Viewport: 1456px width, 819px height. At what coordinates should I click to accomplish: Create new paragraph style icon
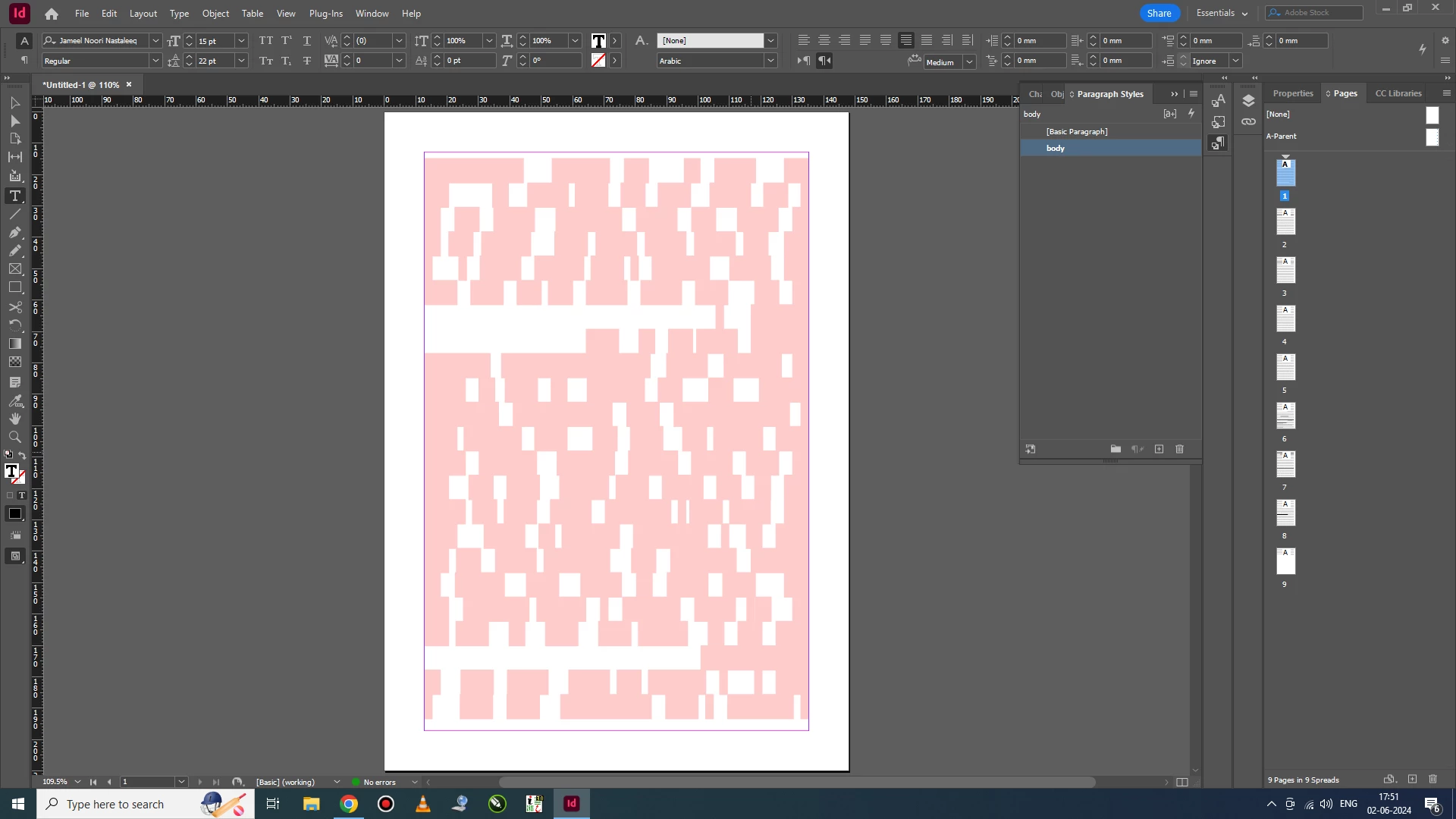point(1159,449)
